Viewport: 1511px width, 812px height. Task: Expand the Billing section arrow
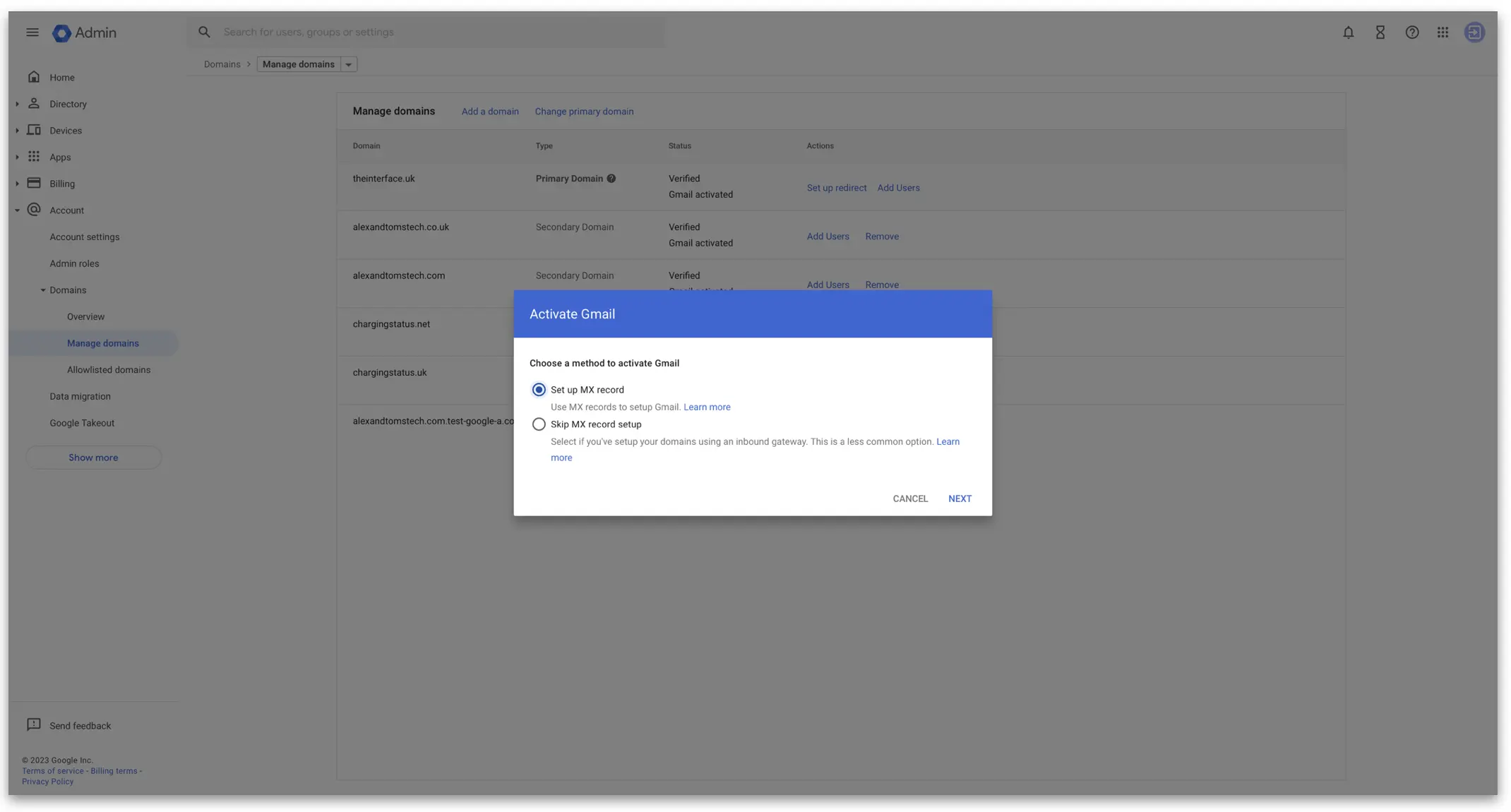click(x=17, y=184)
